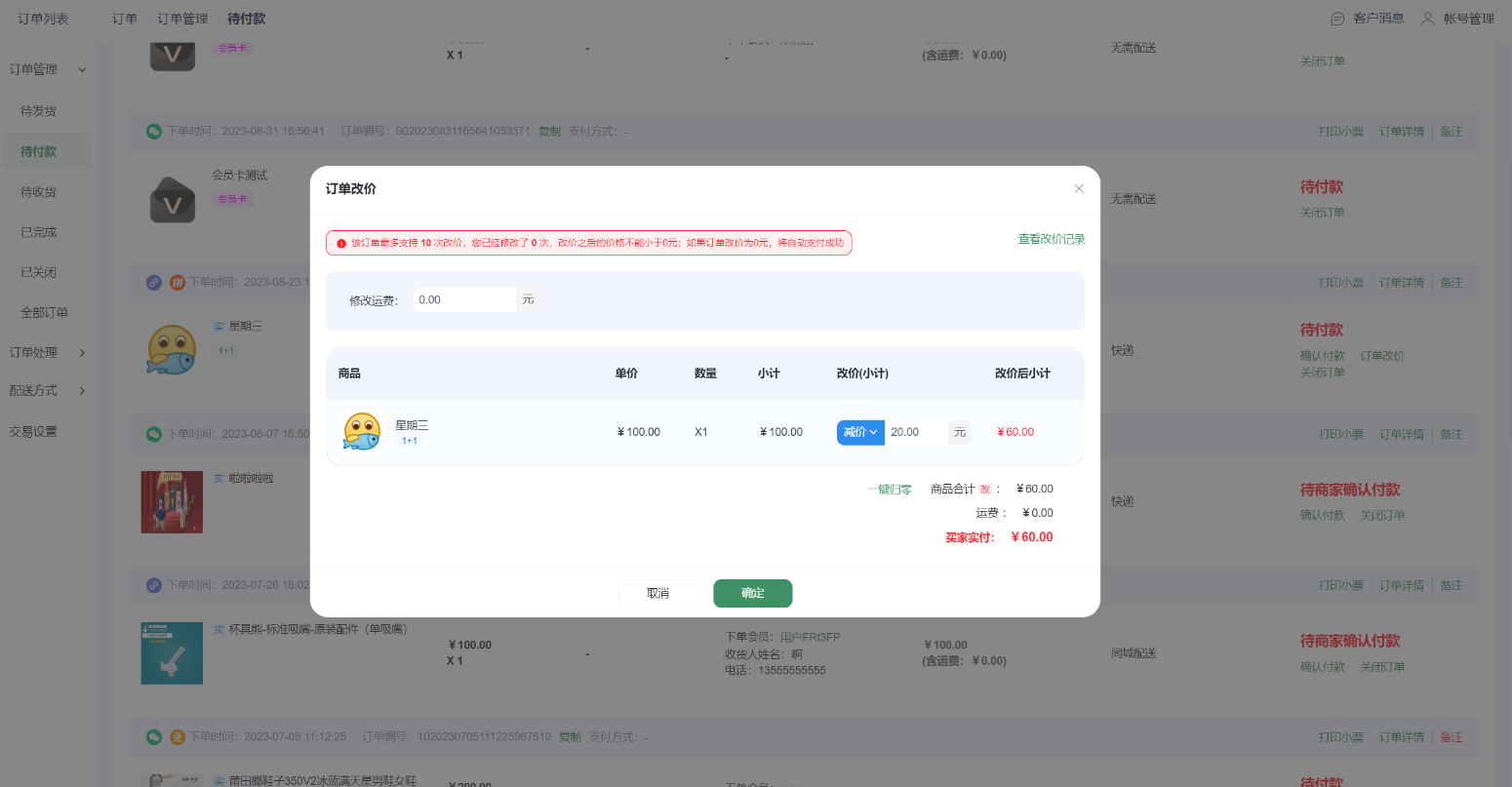Click 取消 to cancel the price change

(658, 593)
